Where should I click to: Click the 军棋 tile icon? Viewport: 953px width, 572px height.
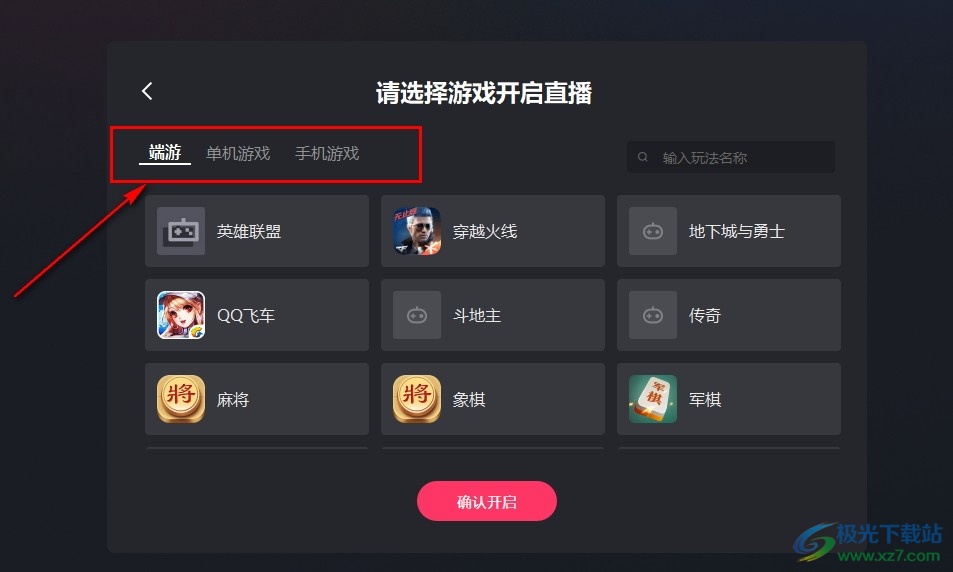pos(653,399)
